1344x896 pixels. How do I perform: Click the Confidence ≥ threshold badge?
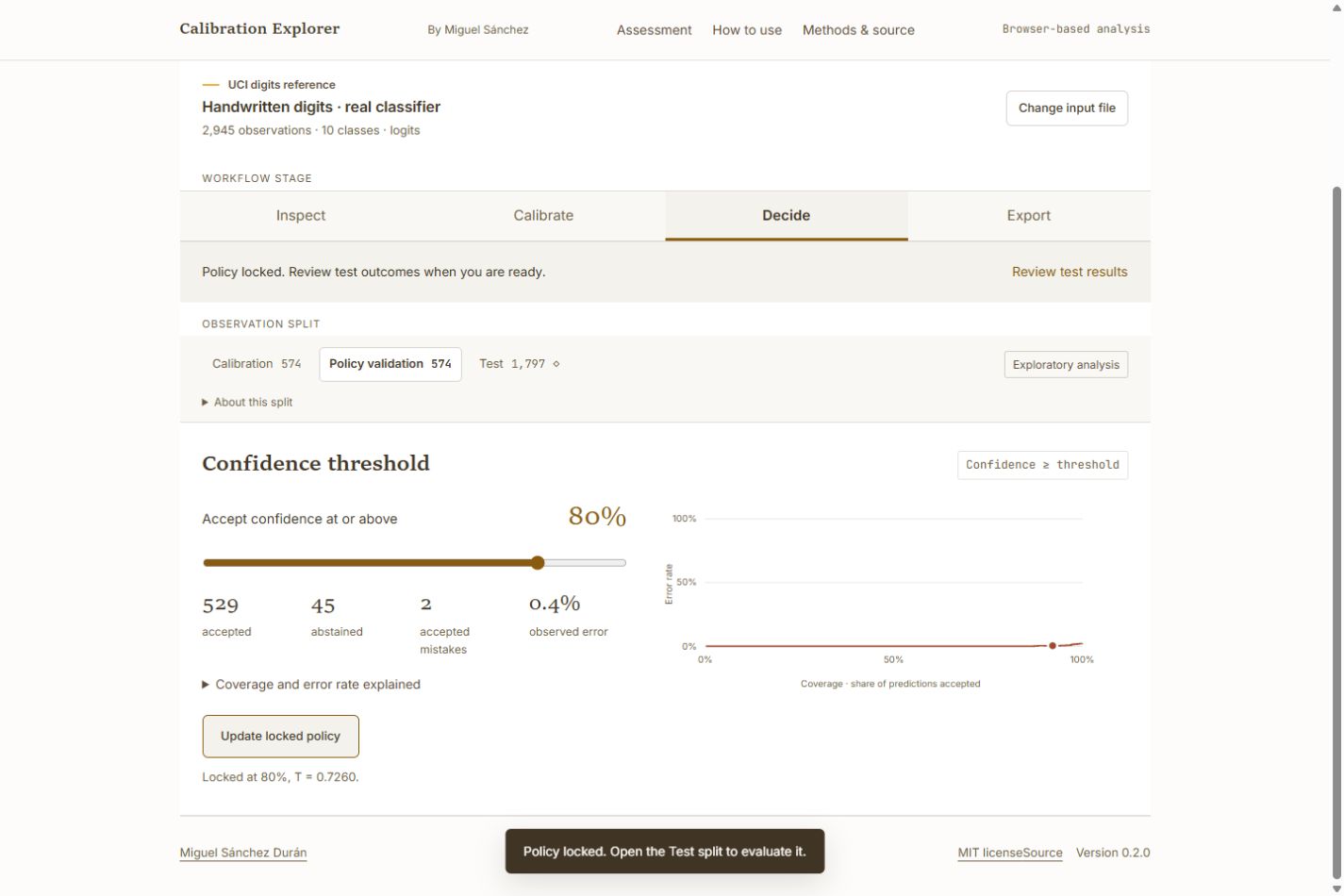pos(1042,465)
